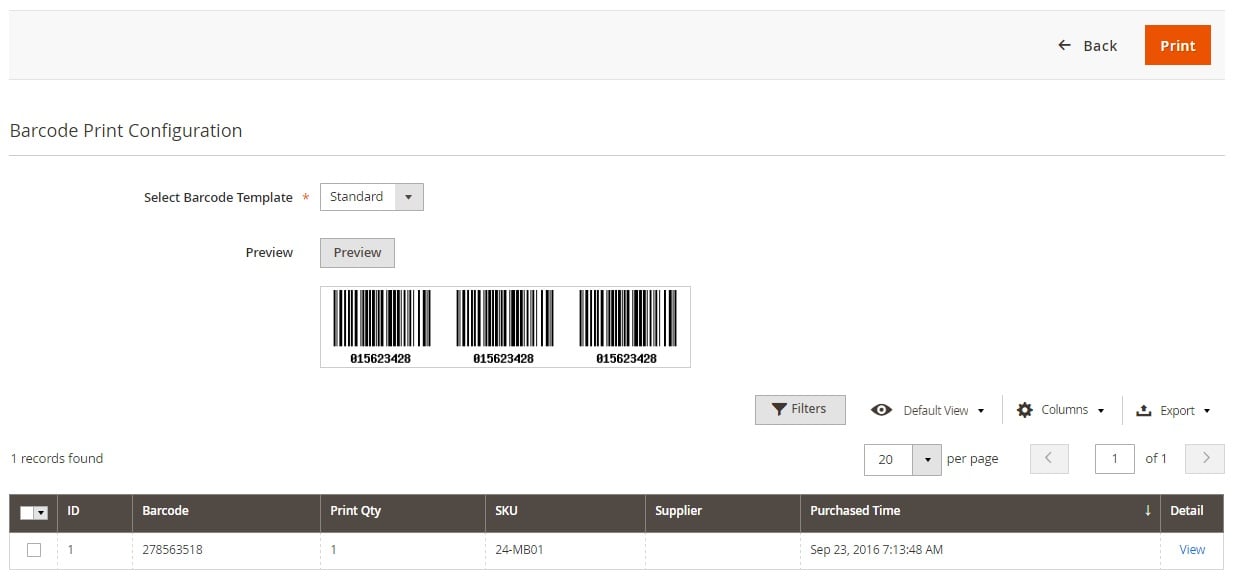Sort by the Print Qty column header
This screenshot has width=1235, height=581.
click(402, 511)
